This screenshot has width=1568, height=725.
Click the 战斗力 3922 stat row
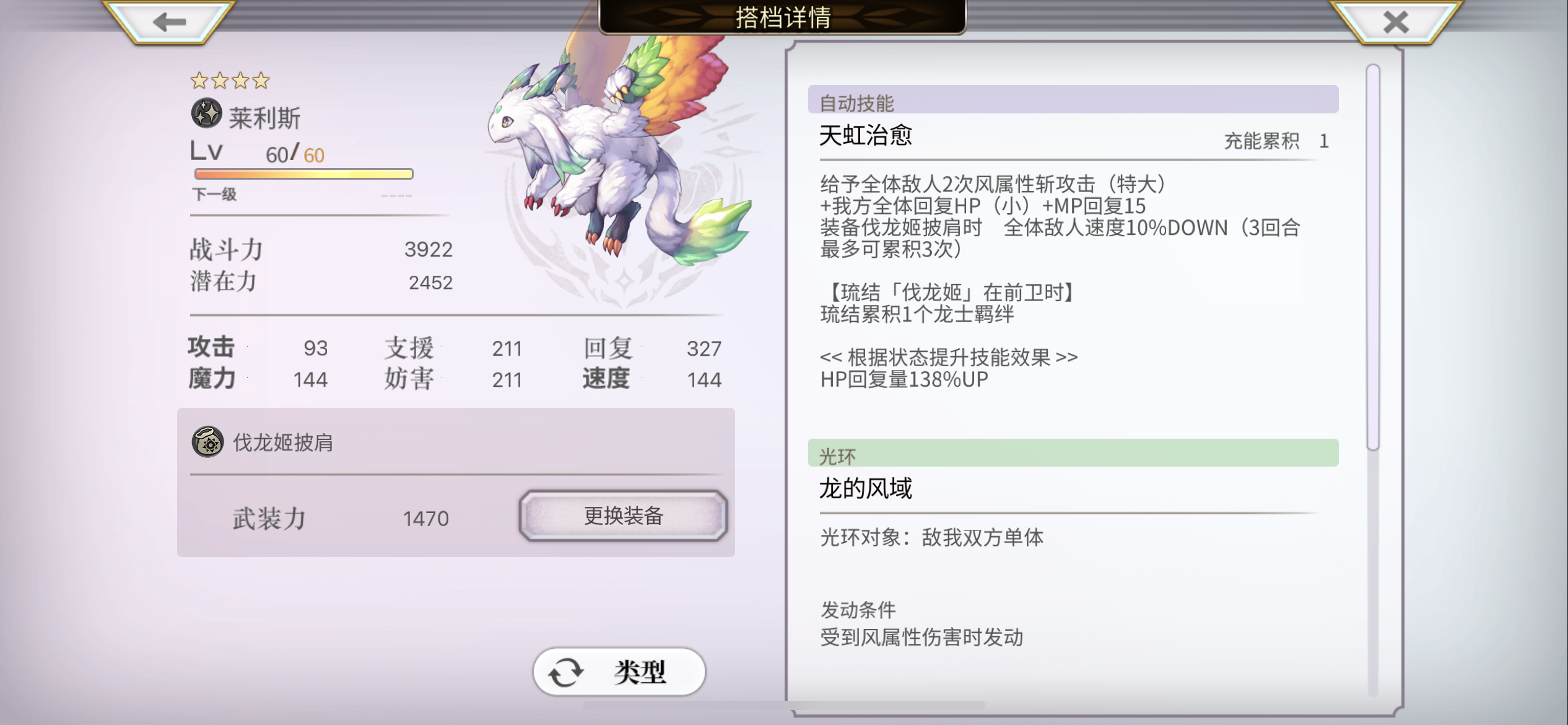pyautogui.click(x=321, y=249)
